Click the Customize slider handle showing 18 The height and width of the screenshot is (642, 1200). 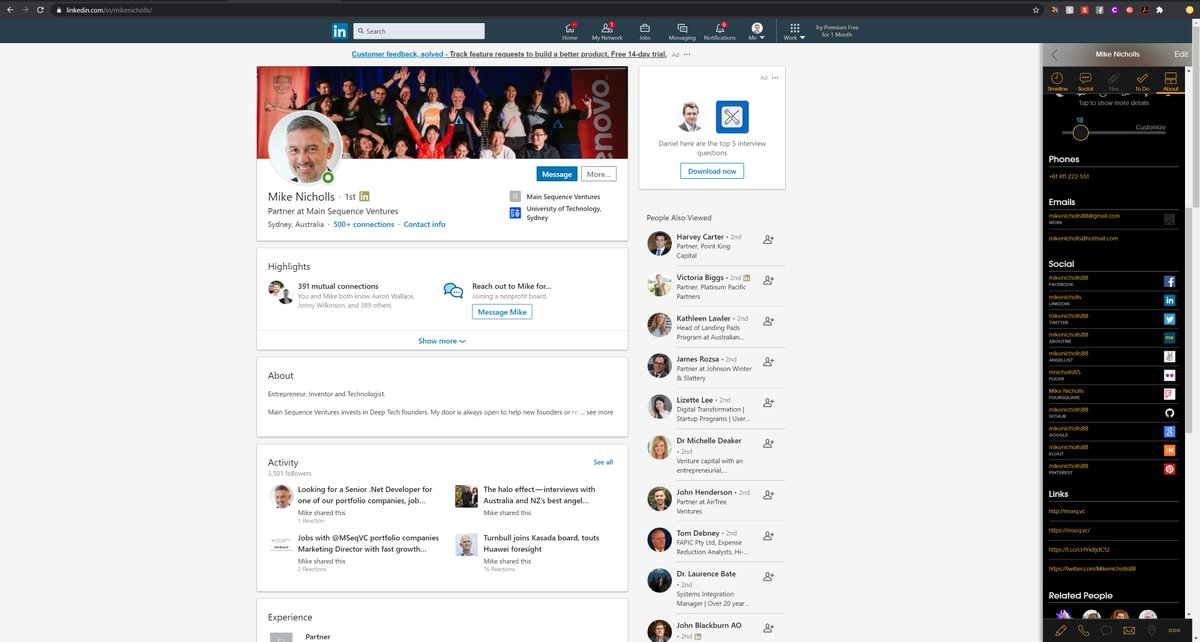point(1081,133)
